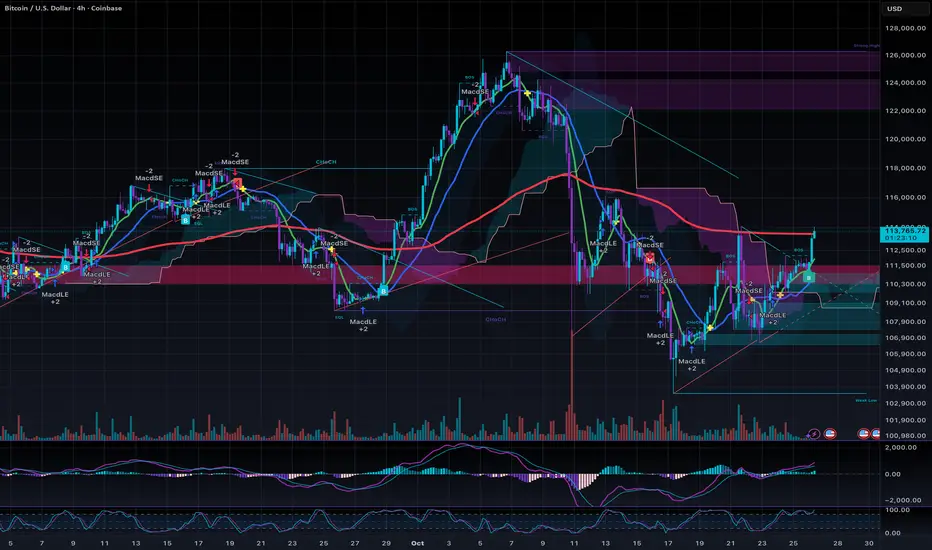Screen dimensions: 932x550
Task: Click the -2,000.00 MACD axis label
Action: tap(901, 500)
